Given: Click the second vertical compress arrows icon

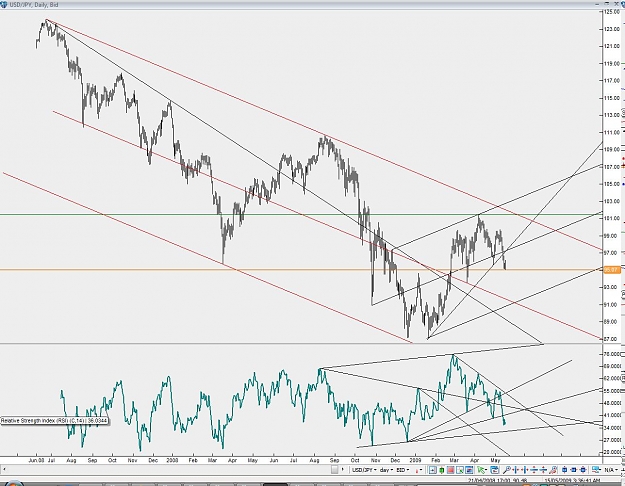Looking at the screenshot, I should pos(543,470).
